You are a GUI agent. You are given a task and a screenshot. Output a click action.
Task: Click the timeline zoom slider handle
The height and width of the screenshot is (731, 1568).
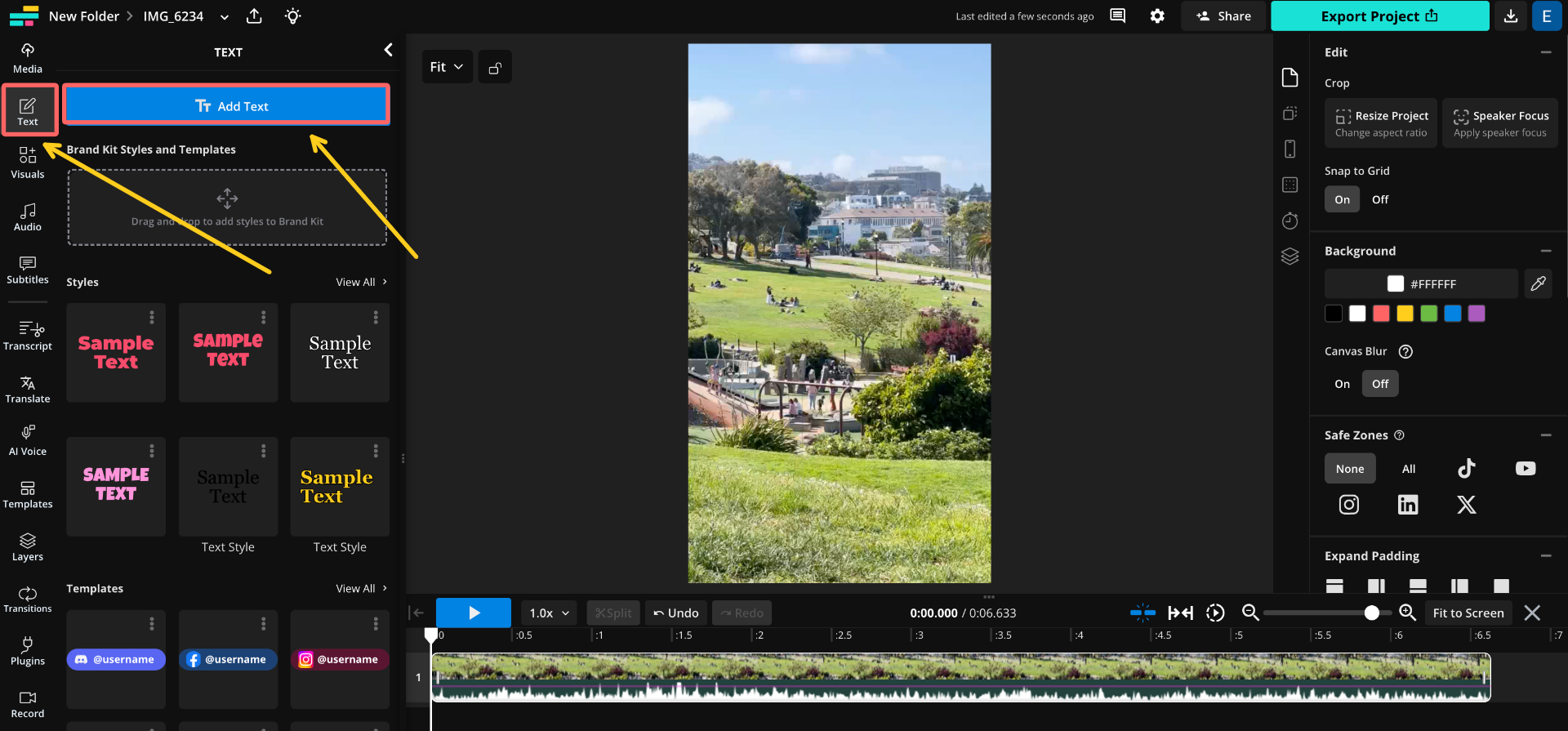(x=1372, y=613)
